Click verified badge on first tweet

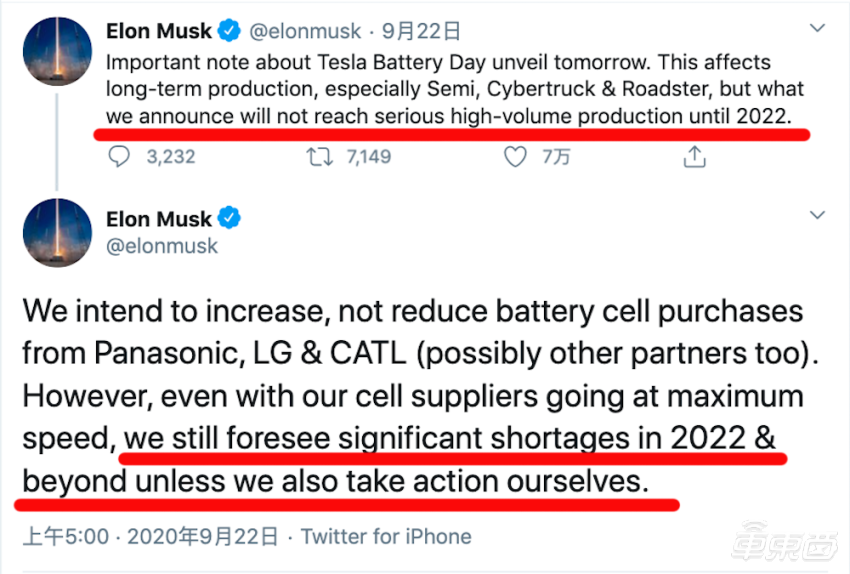pos(230,32)
